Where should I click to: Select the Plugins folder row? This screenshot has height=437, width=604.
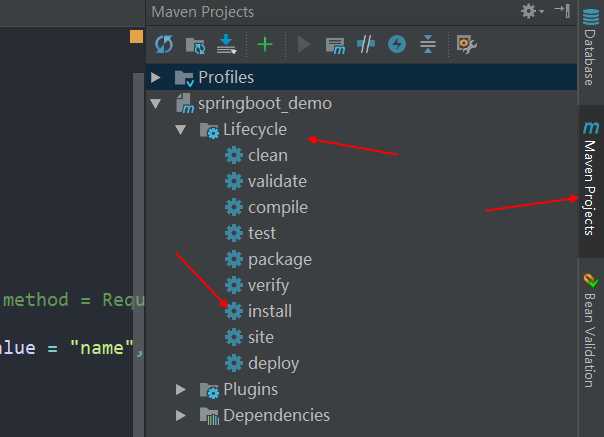361,390
